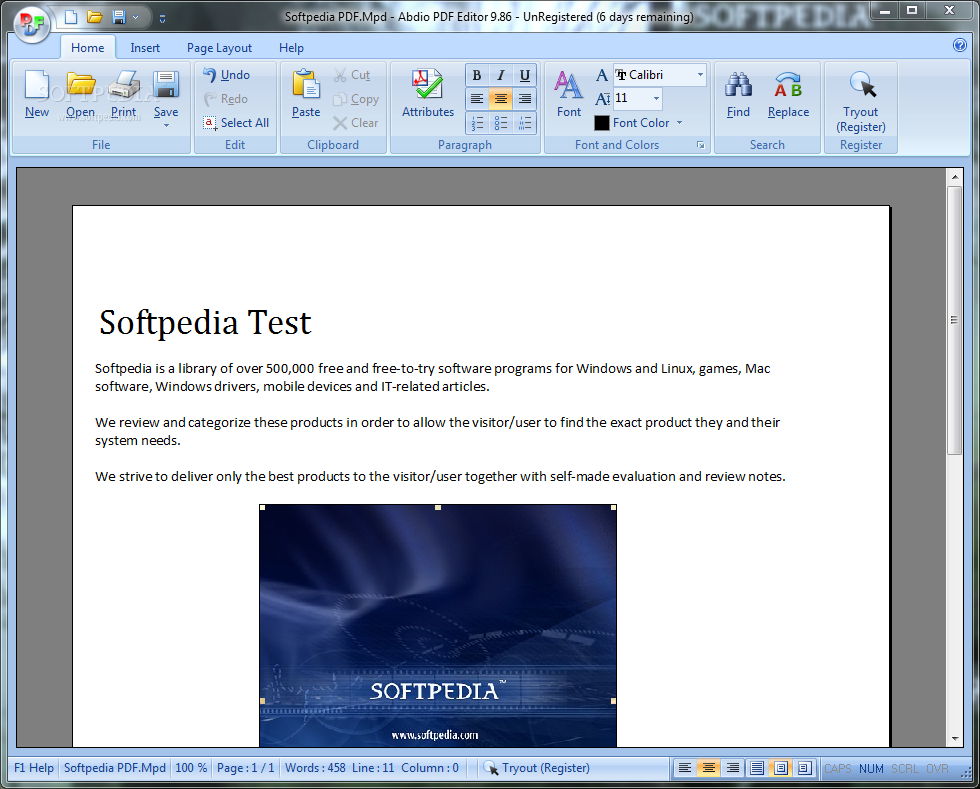Print the document using the Print button

click(x=124, y=94)
